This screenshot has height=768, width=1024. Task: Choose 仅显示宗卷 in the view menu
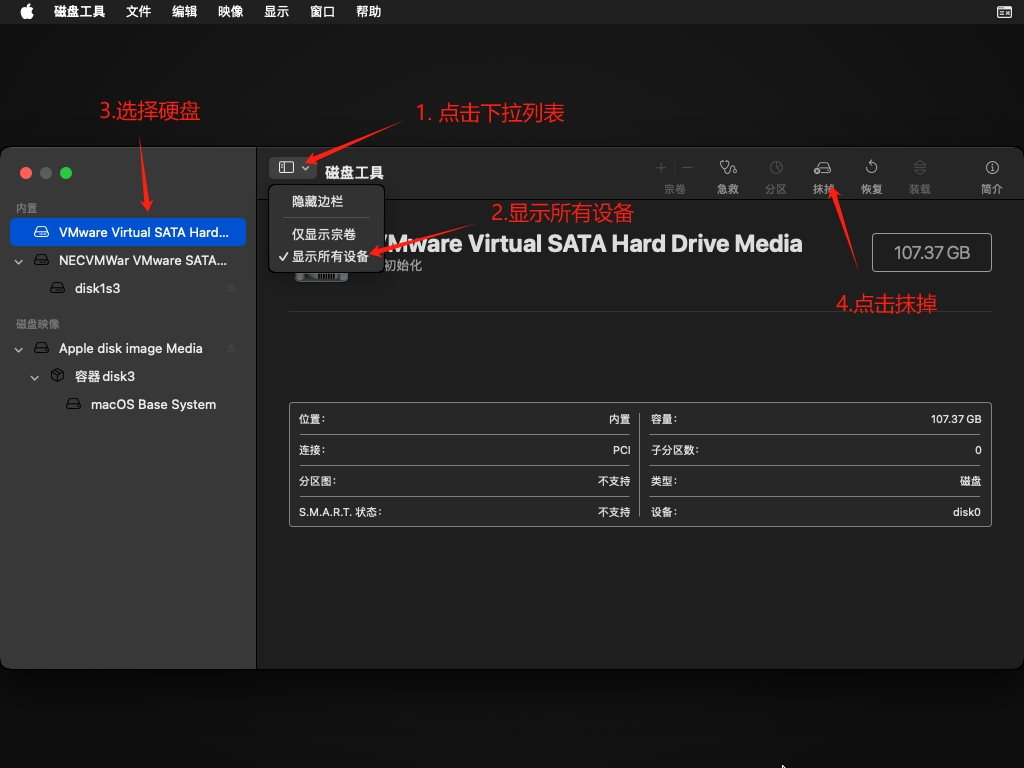click(323, 234)
